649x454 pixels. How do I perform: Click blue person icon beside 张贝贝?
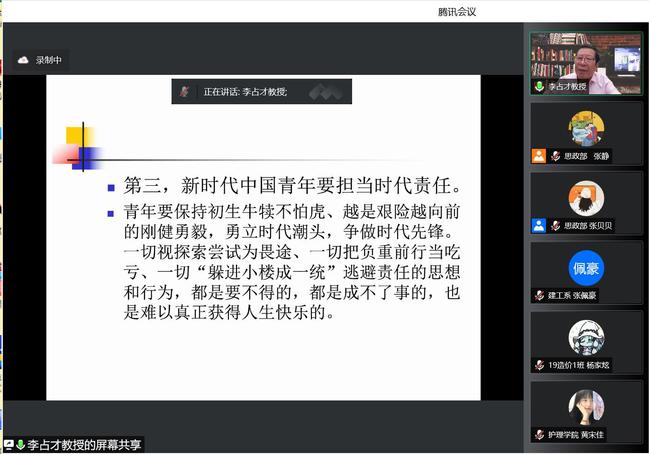coord(539,225)
